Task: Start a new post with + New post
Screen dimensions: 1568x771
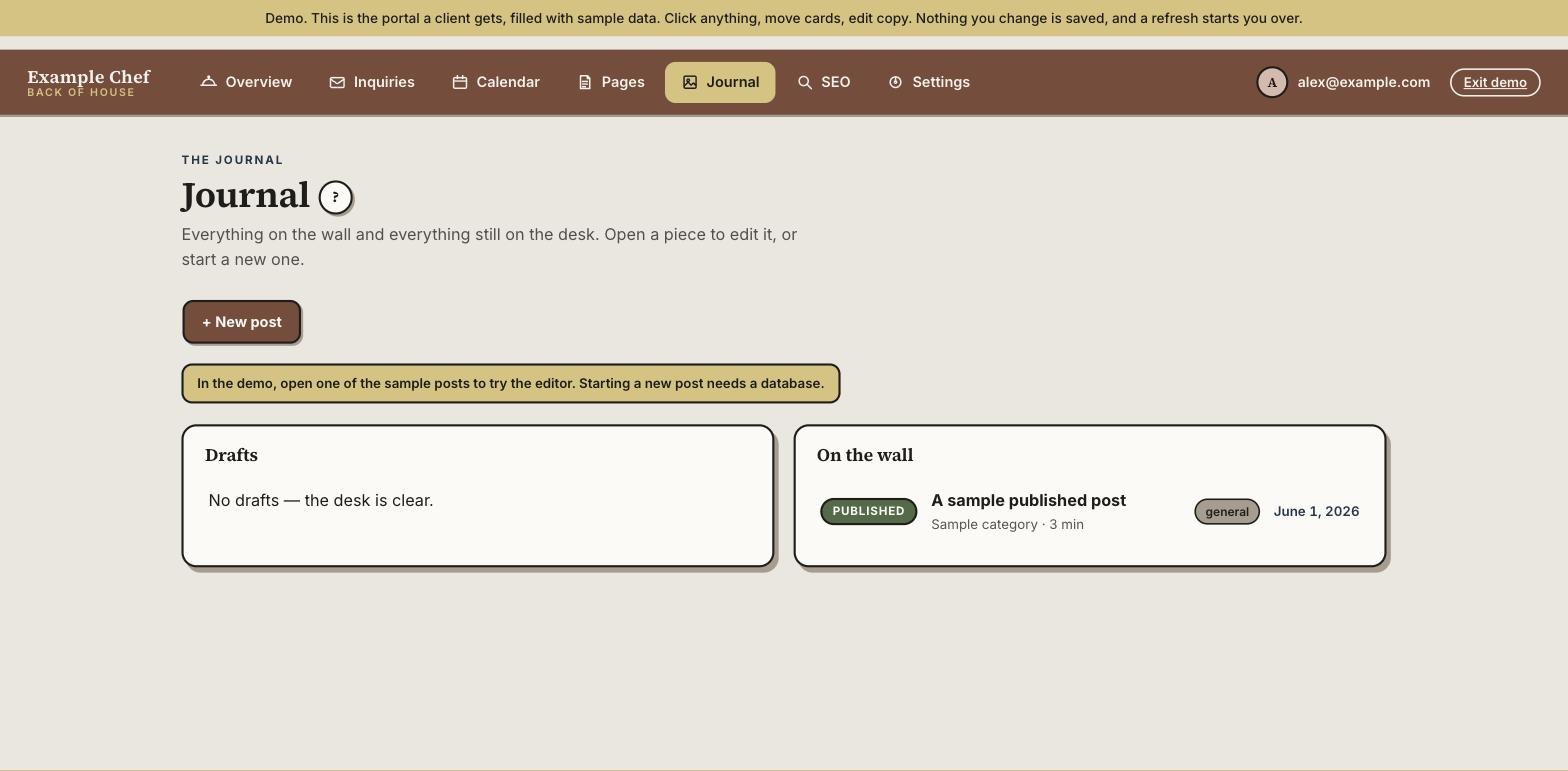Action: click(242, 322)
